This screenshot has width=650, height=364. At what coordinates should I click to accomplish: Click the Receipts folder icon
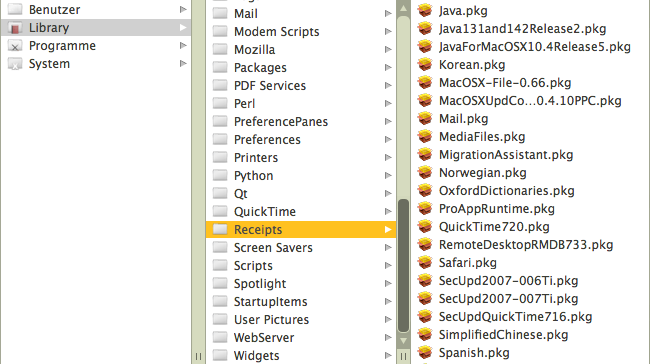click(x=220, y=229)
